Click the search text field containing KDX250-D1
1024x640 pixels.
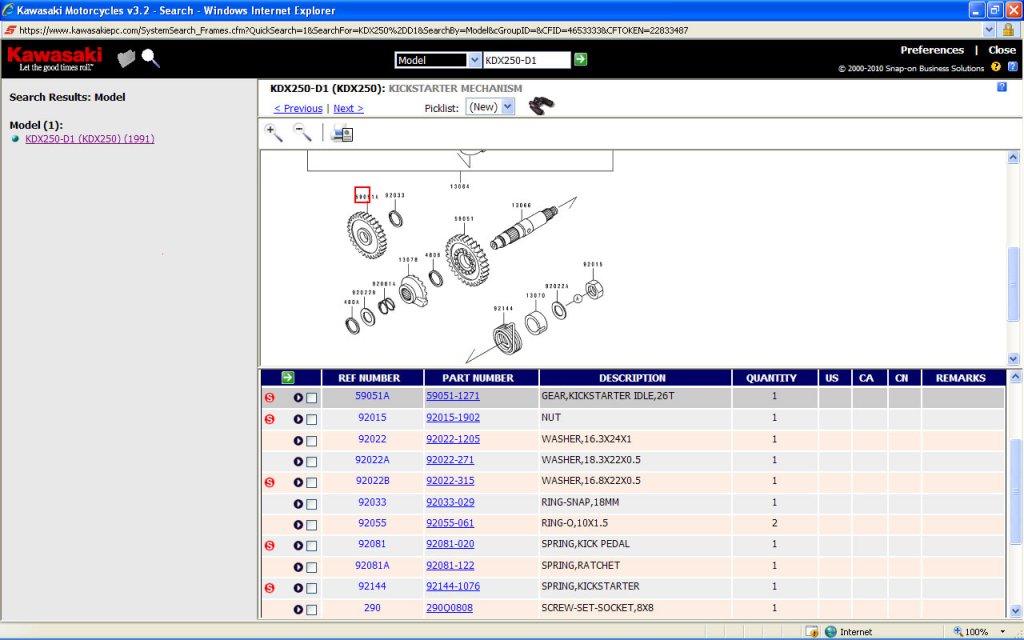[x=526, y=60]
